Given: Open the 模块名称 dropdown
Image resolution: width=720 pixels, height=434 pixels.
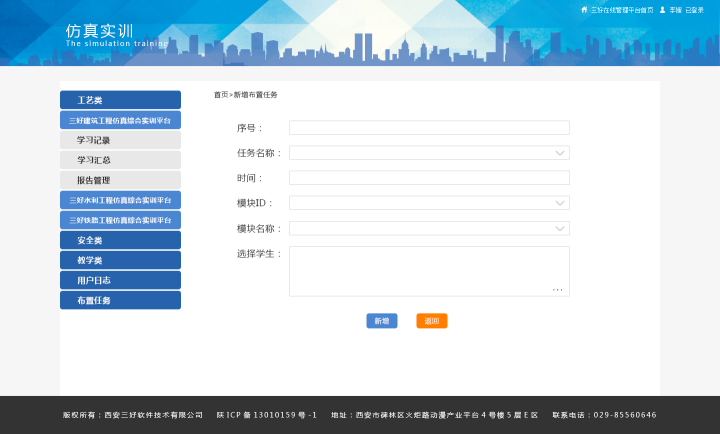Looking at the screenshot, I should tap(560, 228).
